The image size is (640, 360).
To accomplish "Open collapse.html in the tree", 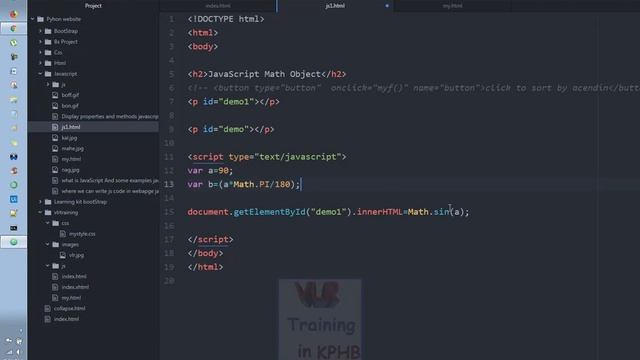I will point(69,308).
